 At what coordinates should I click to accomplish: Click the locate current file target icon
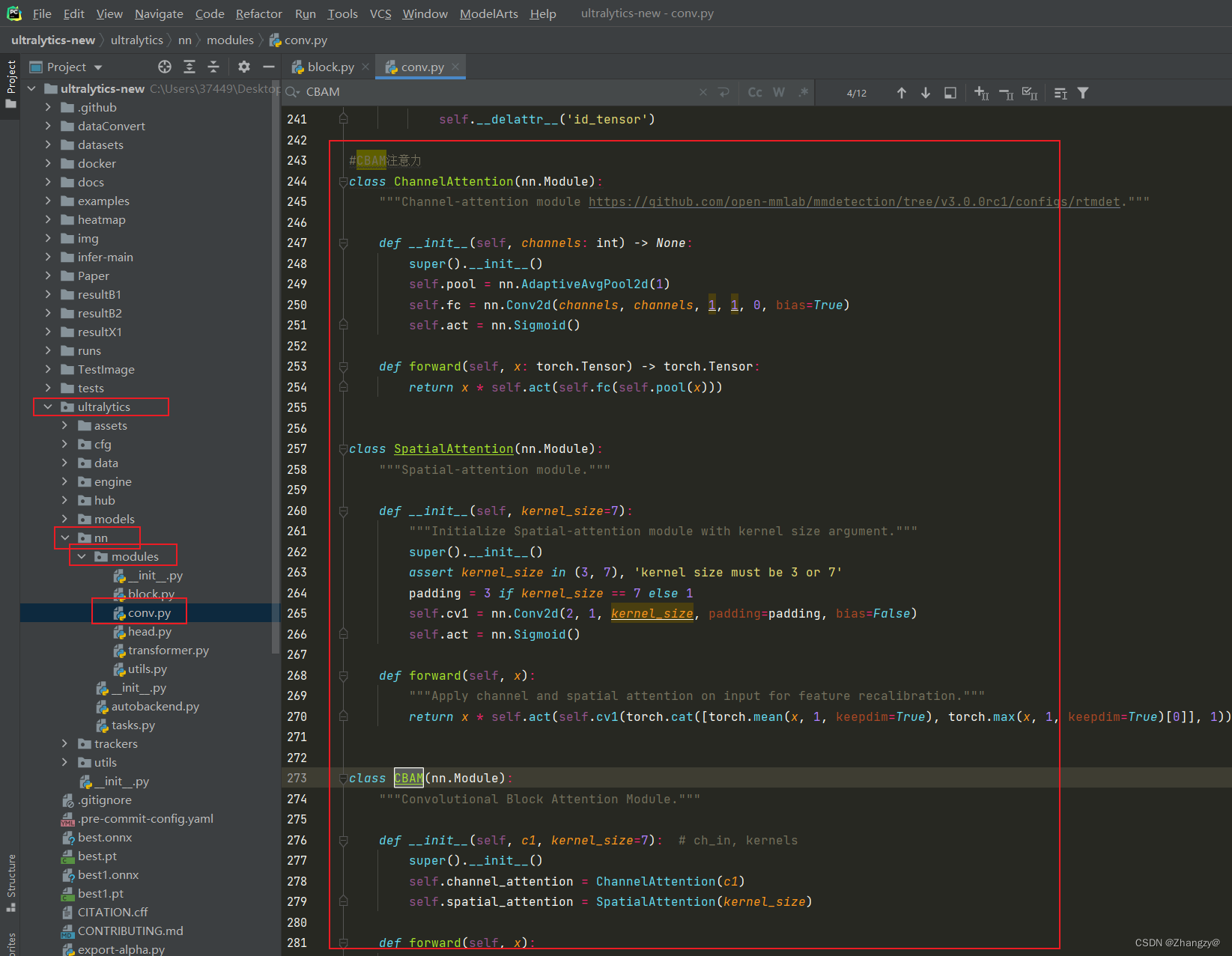[x=165, y=67]
